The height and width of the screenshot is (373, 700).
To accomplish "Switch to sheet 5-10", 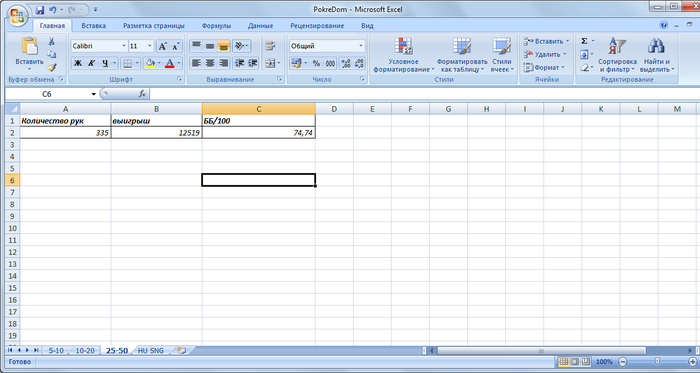I will click(56, 351).
